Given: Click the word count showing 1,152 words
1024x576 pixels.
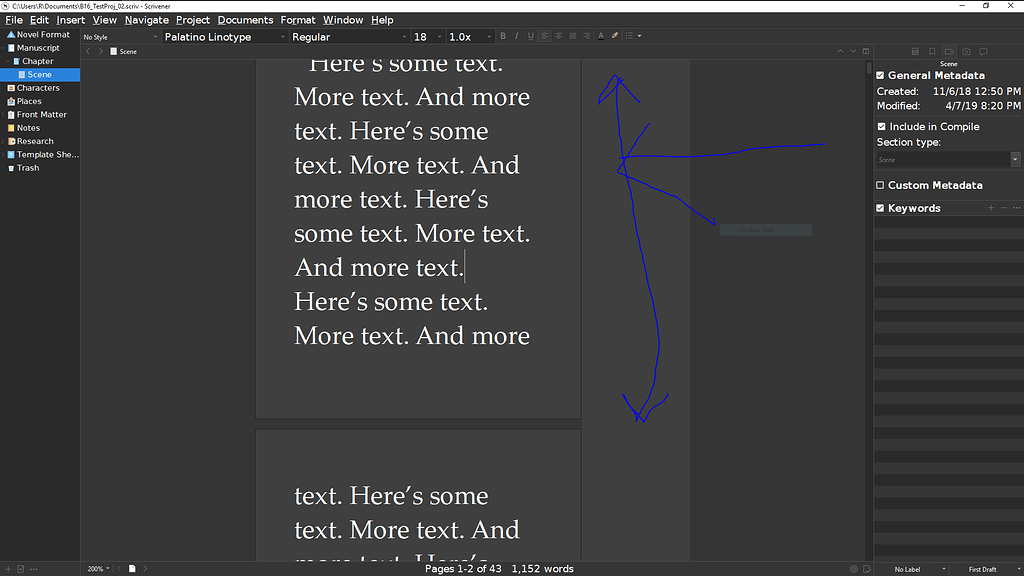Looking at the screenshot, I should point(542,568).
